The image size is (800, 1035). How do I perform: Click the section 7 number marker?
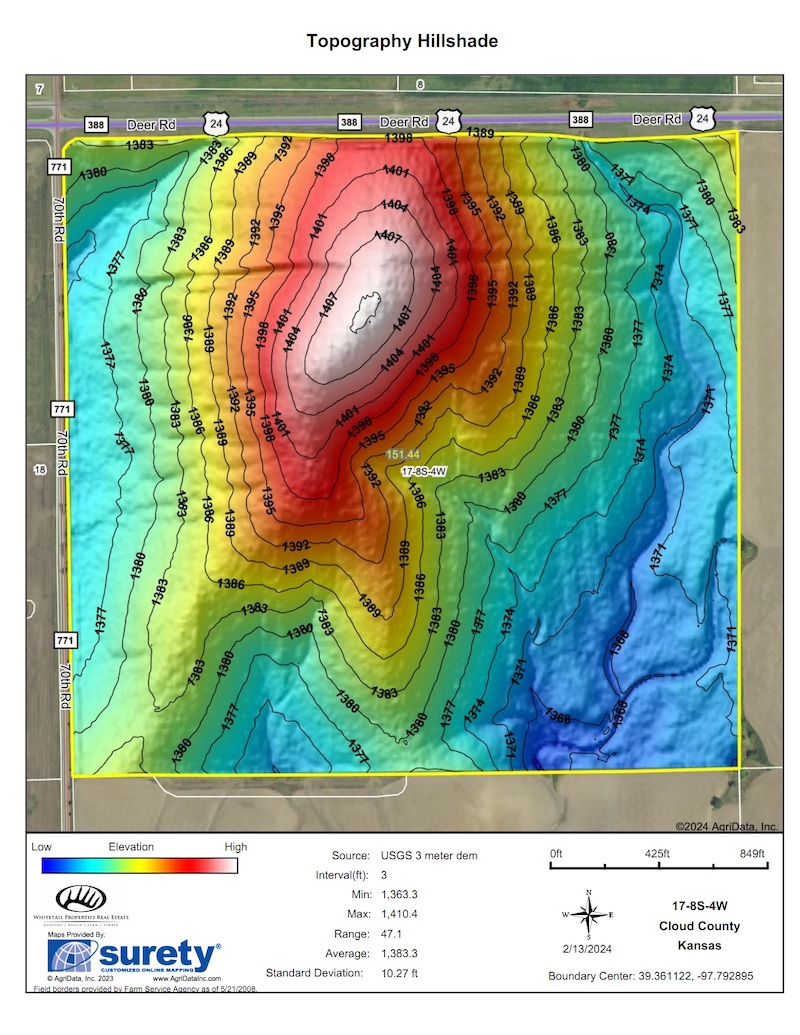pyautogui.click(x=39, y=90)
